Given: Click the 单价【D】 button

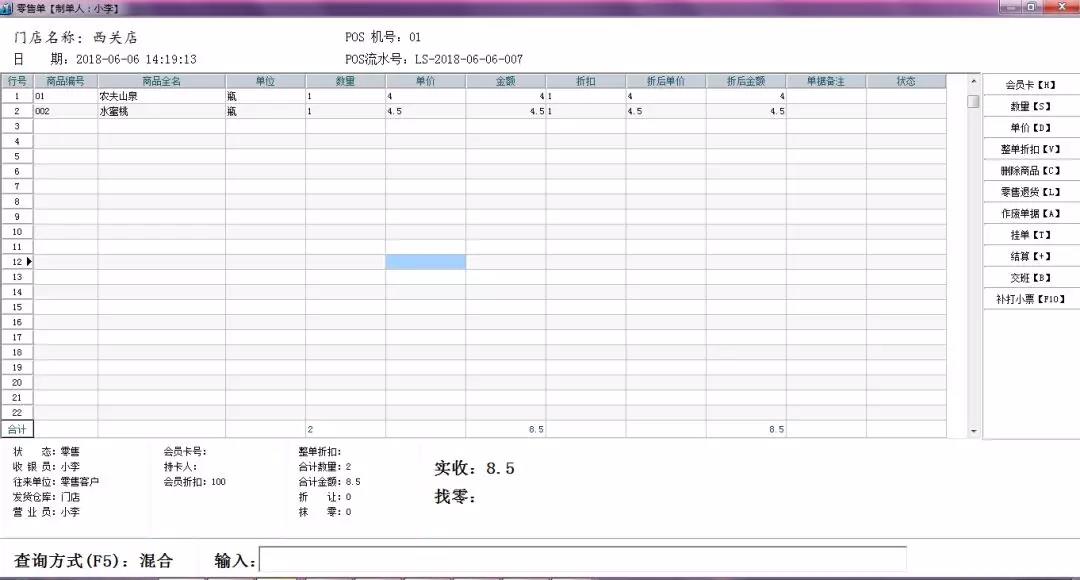Looking at the screenshot, I should pos(1030,128).
